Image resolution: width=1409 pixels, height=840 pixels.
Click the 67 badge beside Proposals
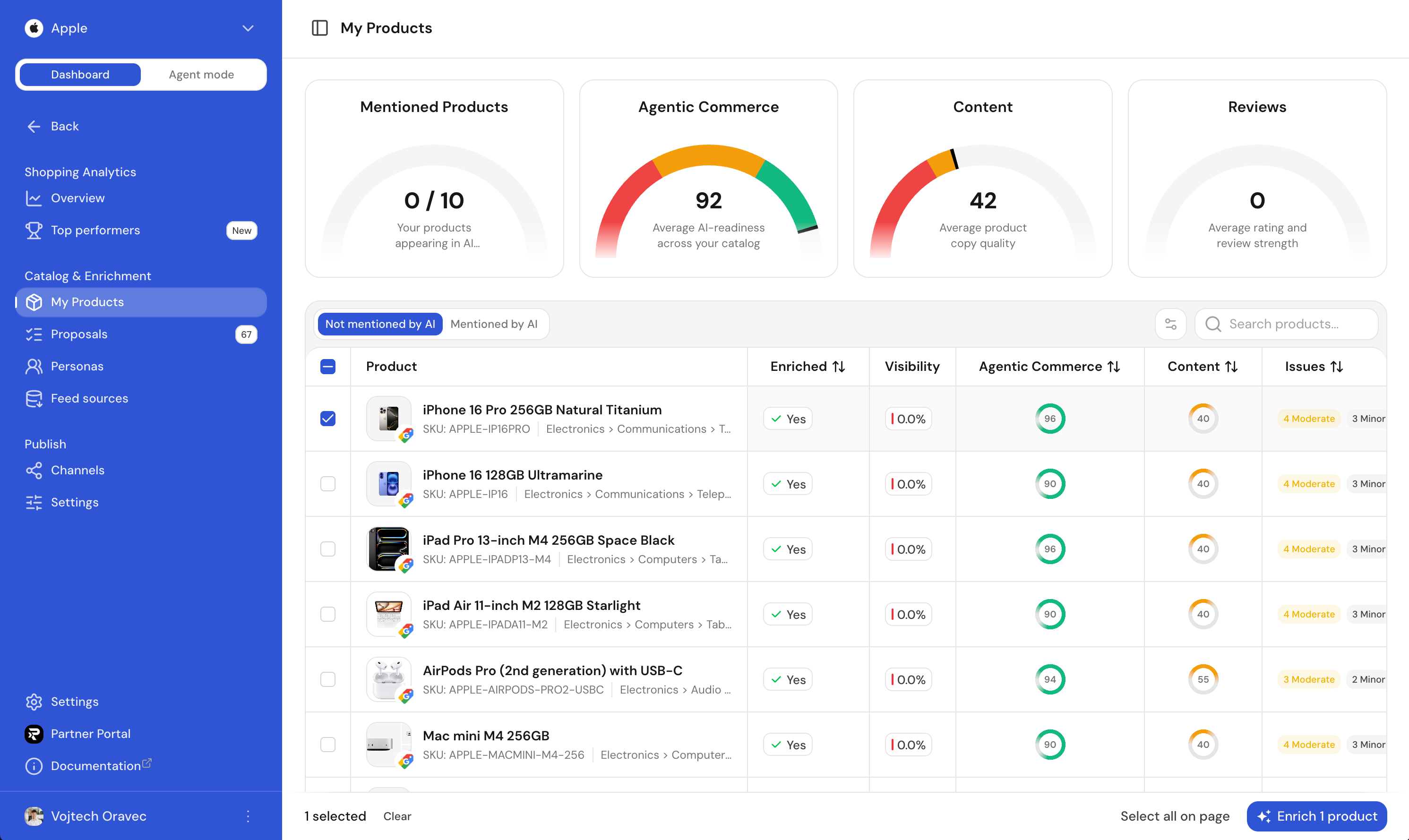coord(246,334)
